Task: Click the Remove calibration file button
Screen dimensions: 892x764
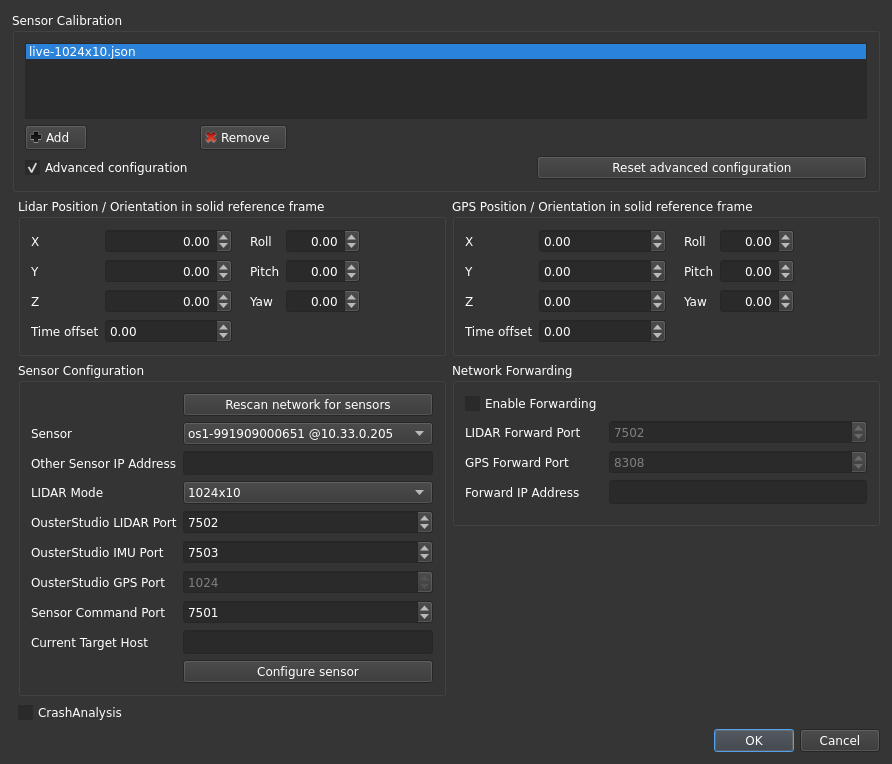Action: click(243, 138)
